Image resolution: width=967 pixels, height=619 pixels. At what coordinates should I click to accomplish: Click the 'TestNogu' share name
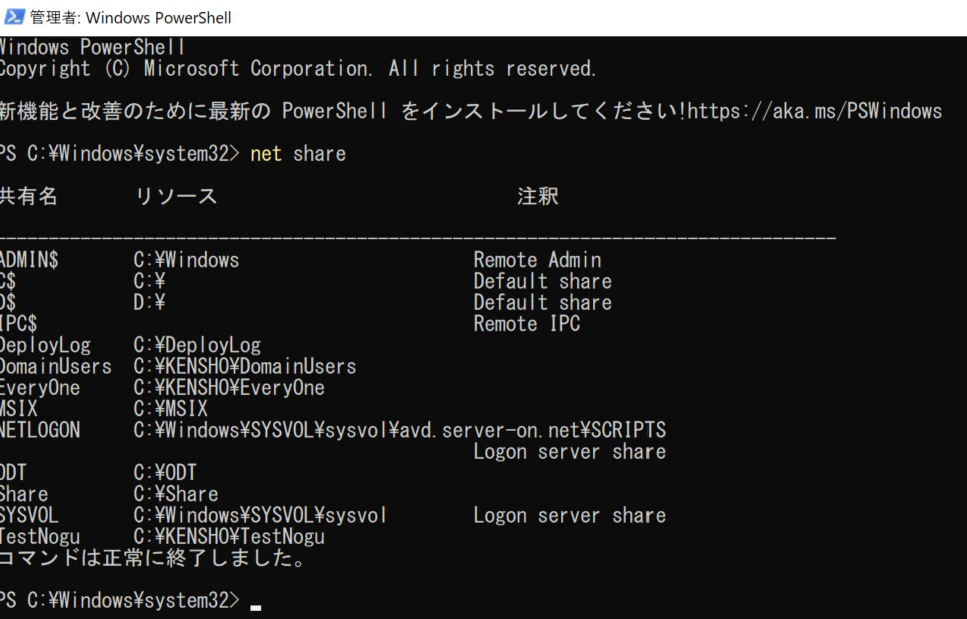[x=40, y=537]
